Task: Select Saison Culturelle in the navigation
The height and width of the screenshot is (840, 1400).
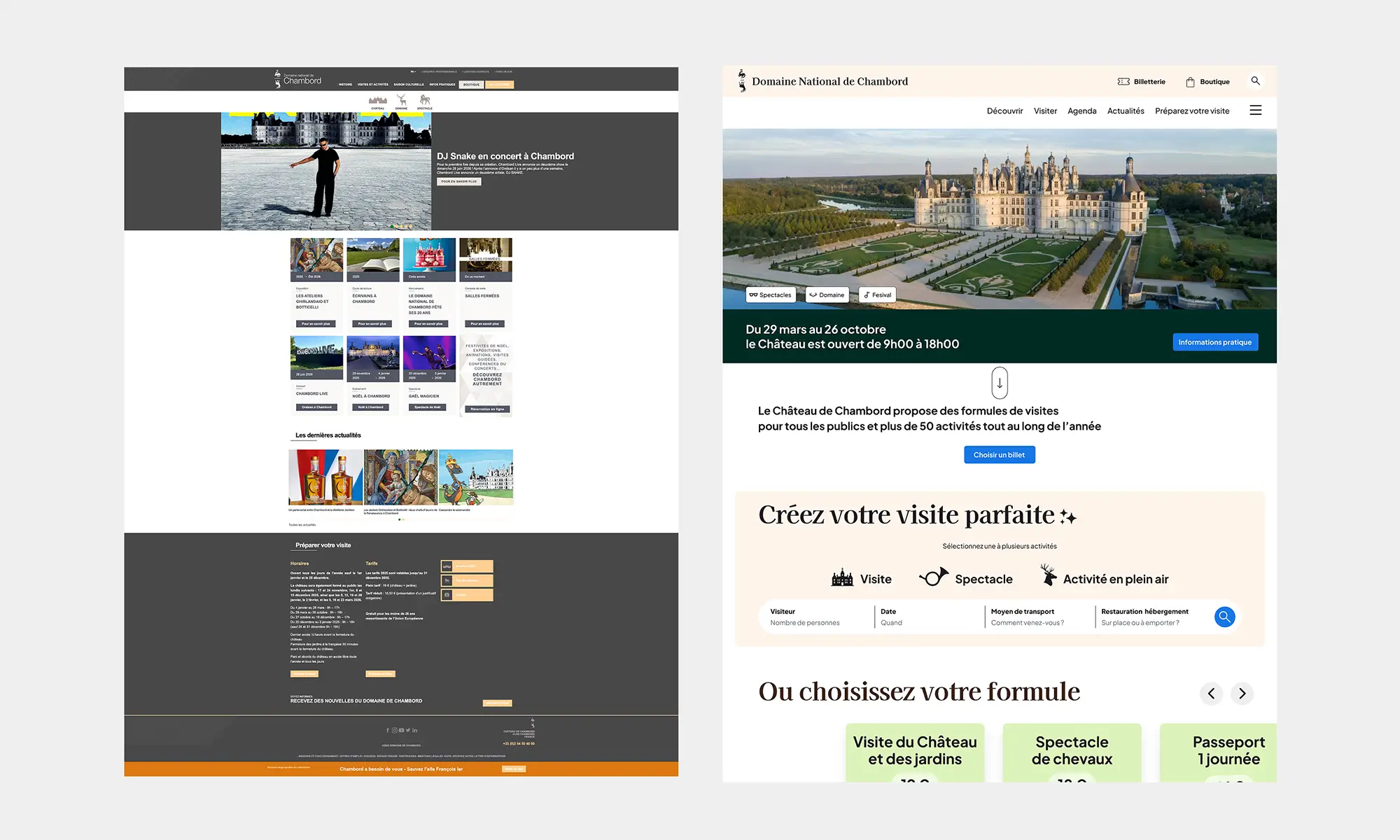Action: click(x=409, y=84)
